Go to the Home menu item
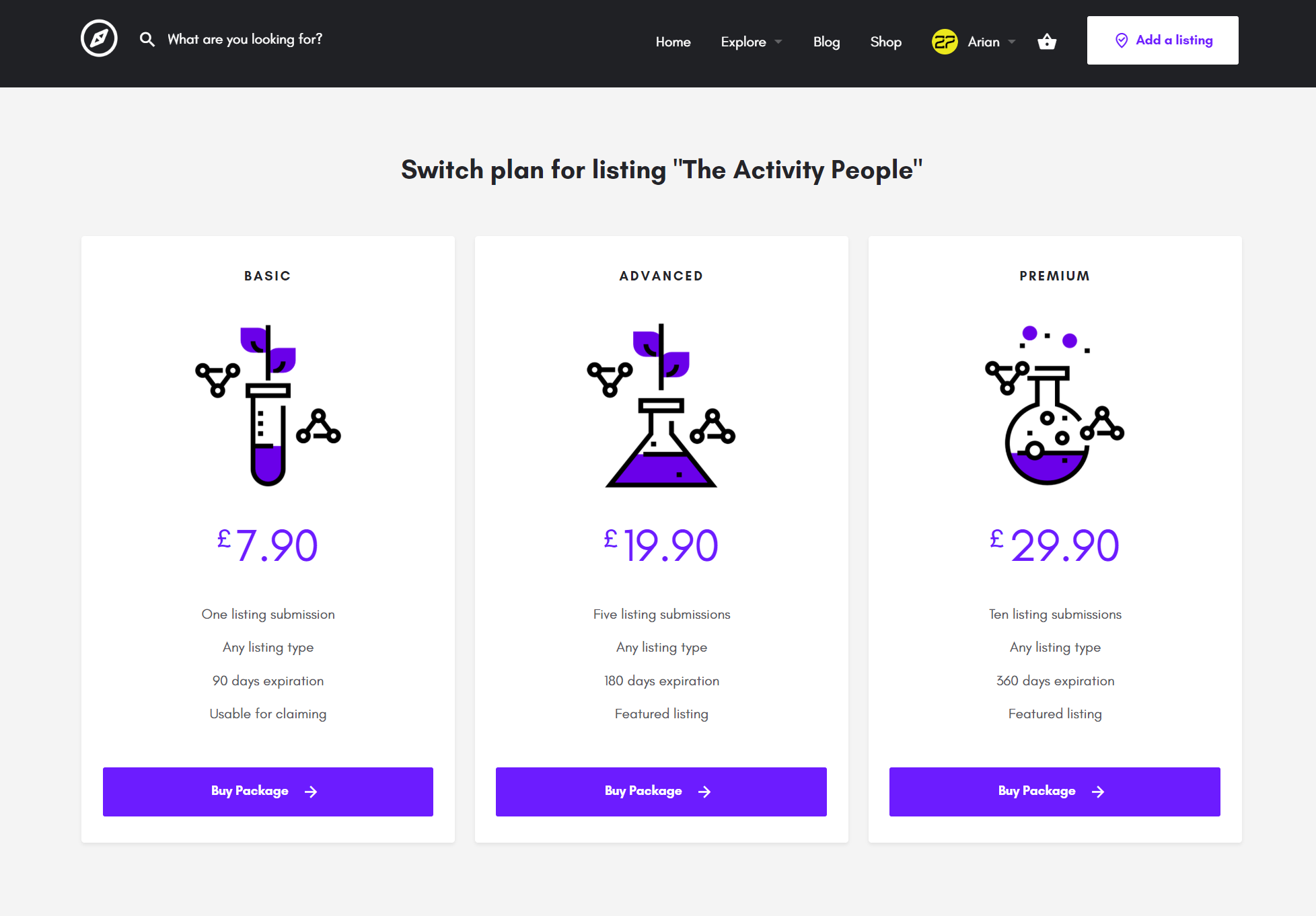 point(673,42)
